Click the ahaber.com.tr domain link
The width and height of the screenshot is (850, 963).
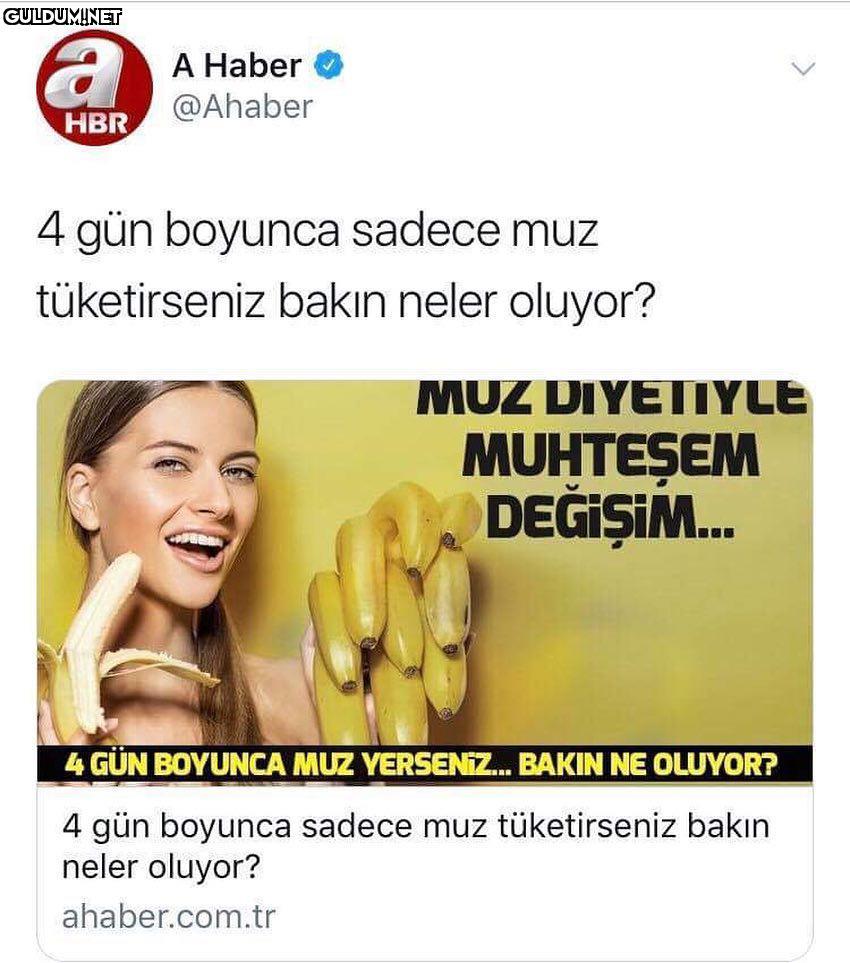(168, 917)
